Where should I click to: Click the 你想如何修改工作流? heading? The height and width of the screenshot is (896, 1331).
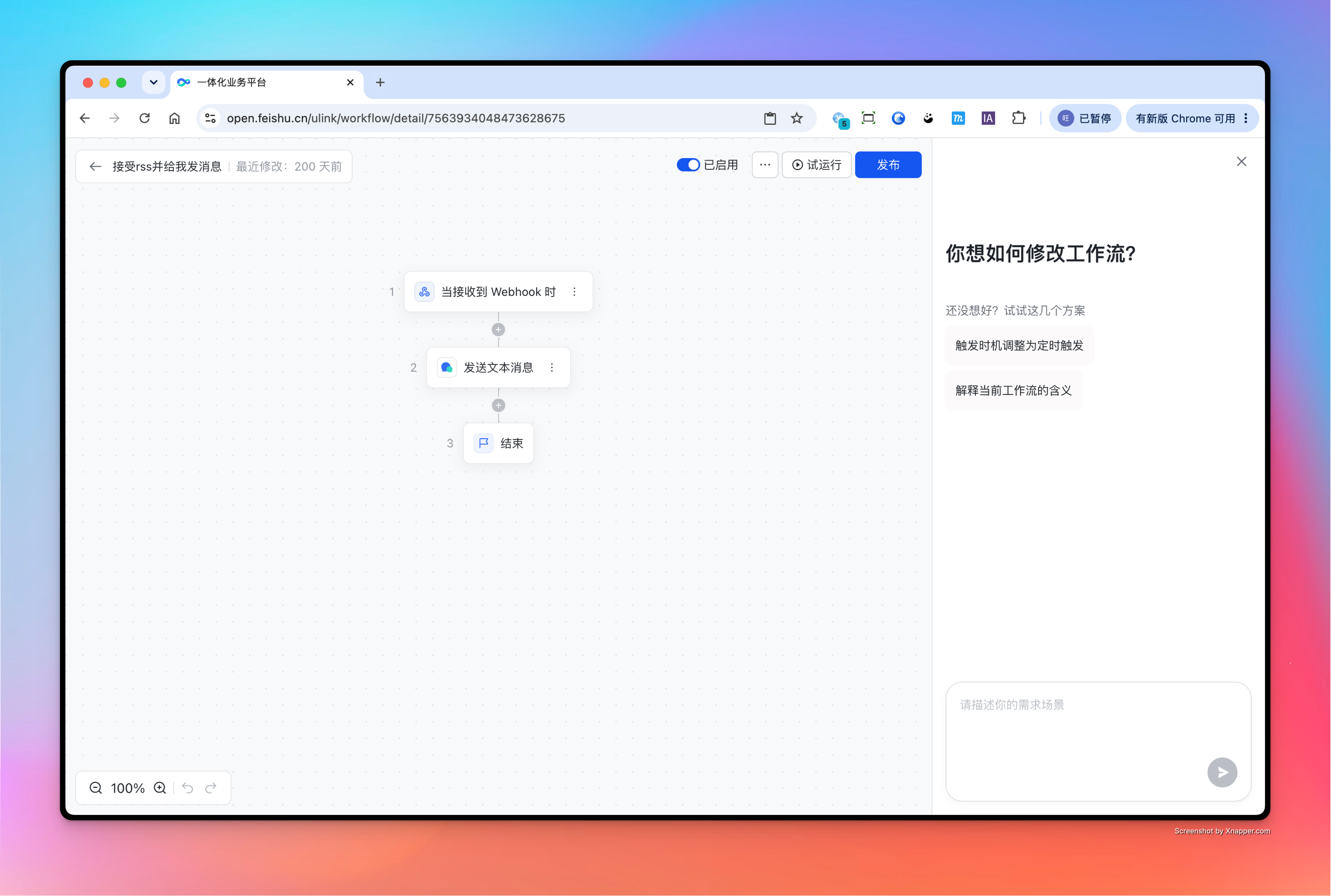tap(1041, 253)
